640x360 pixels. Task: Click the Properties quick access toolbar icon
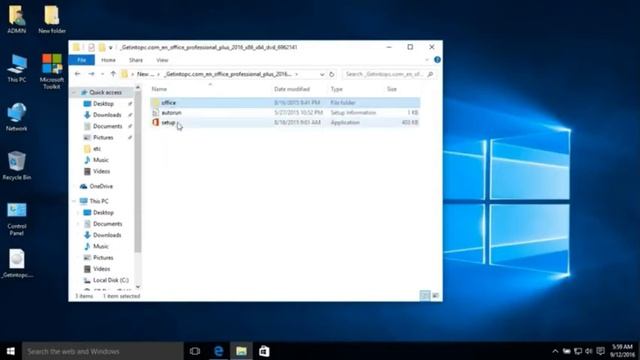pos(91,47)
